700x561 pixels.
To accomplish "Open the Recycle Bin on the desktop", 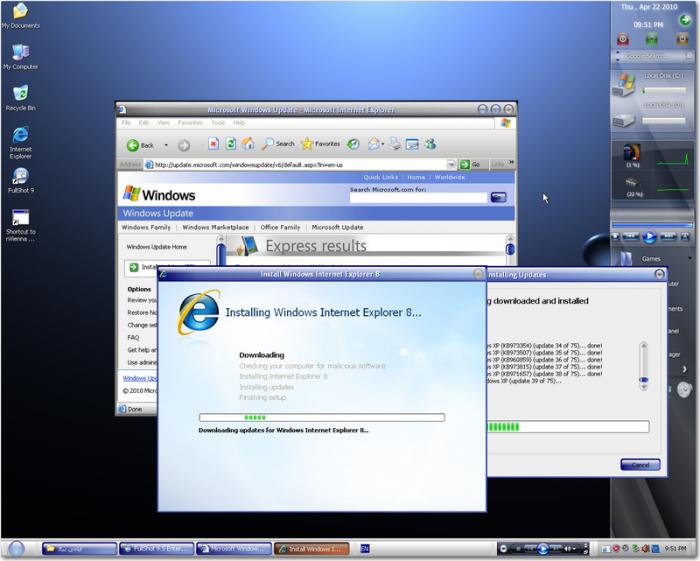I will point(20,97).
